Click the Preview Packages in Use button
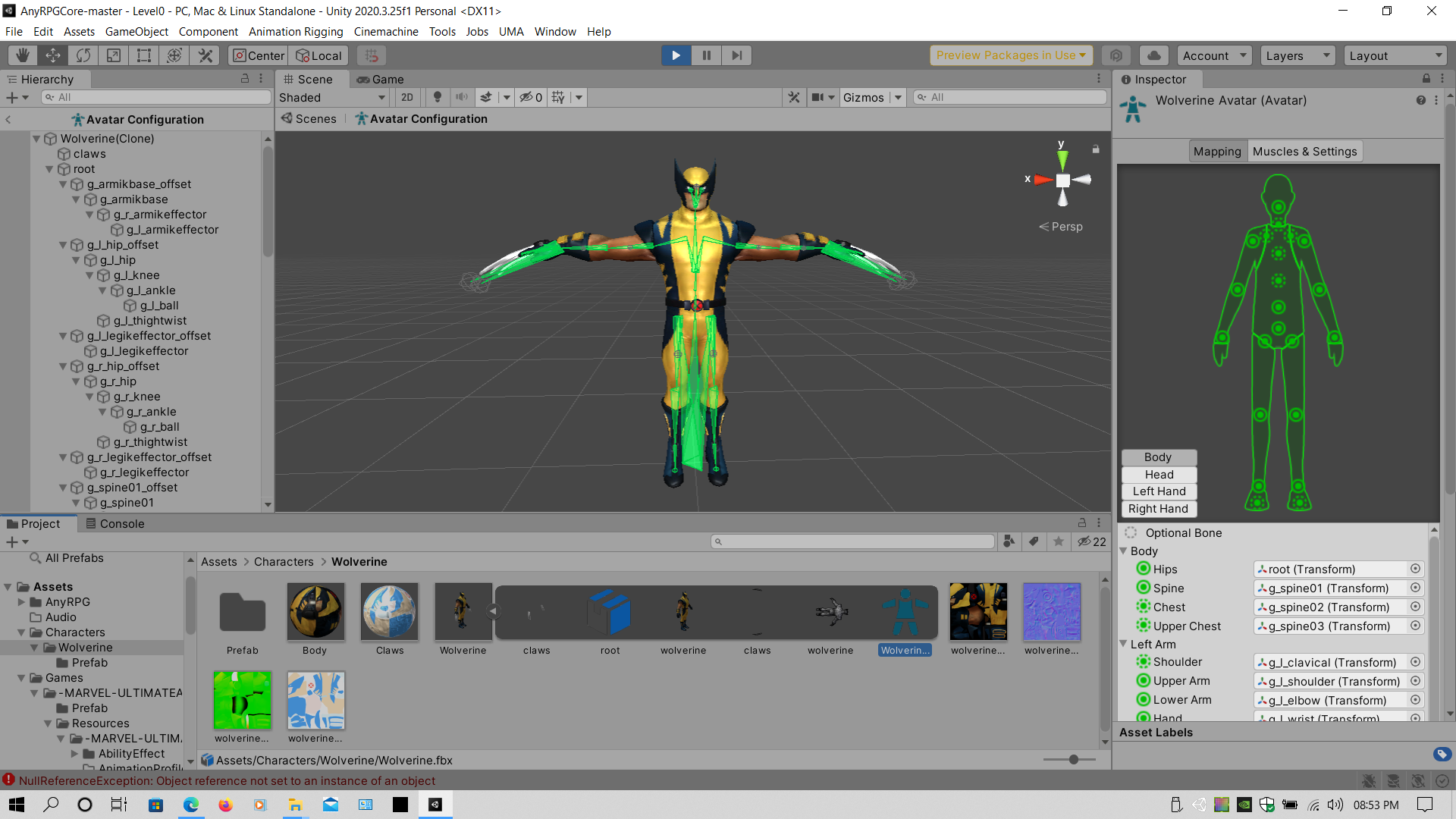The height and width of the screenshot is (819, 1456). pos(1010,55)
